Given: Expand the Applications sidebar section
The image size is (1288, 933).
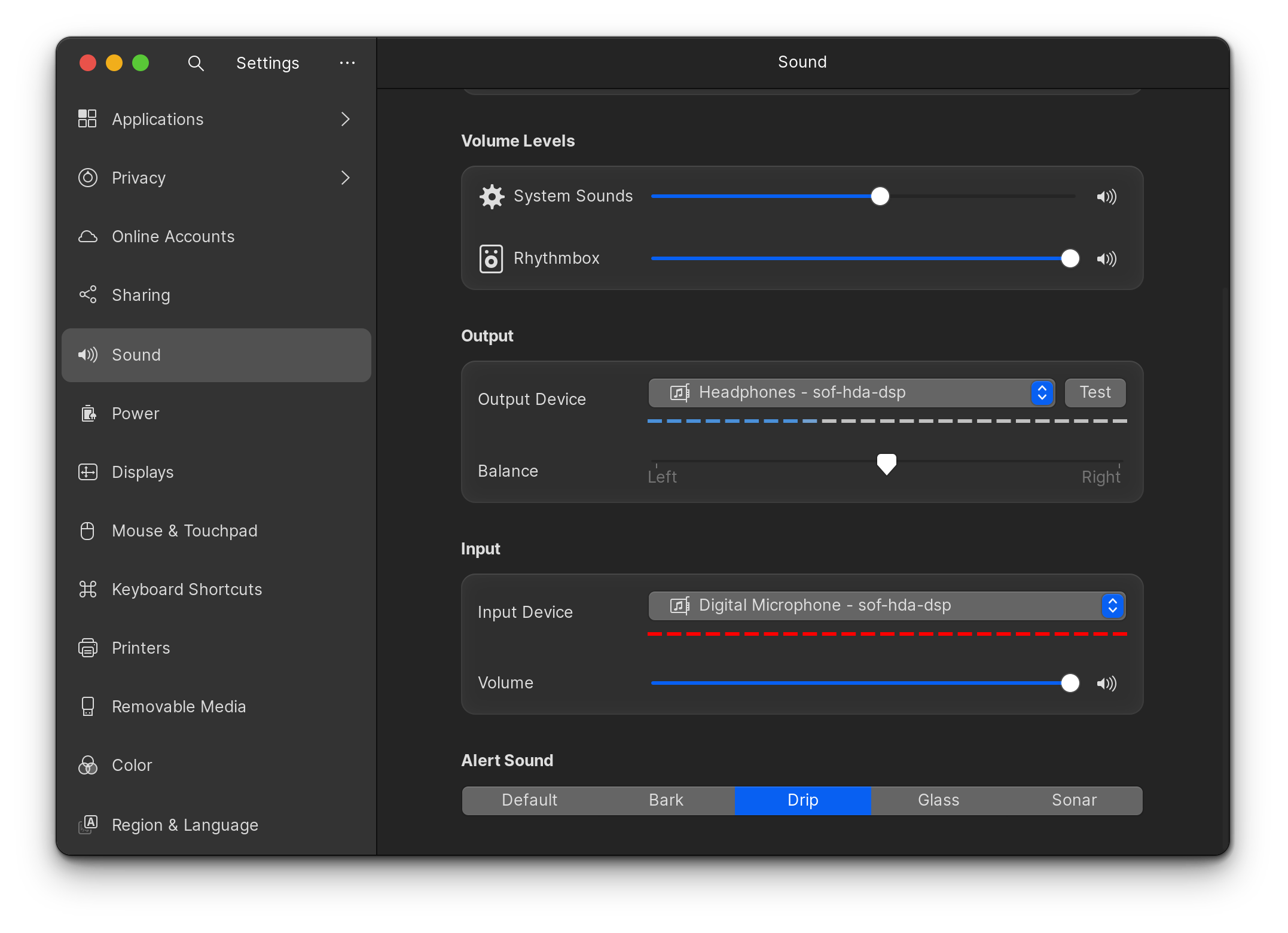Looking at the screenshot, I should click(345, 119).
